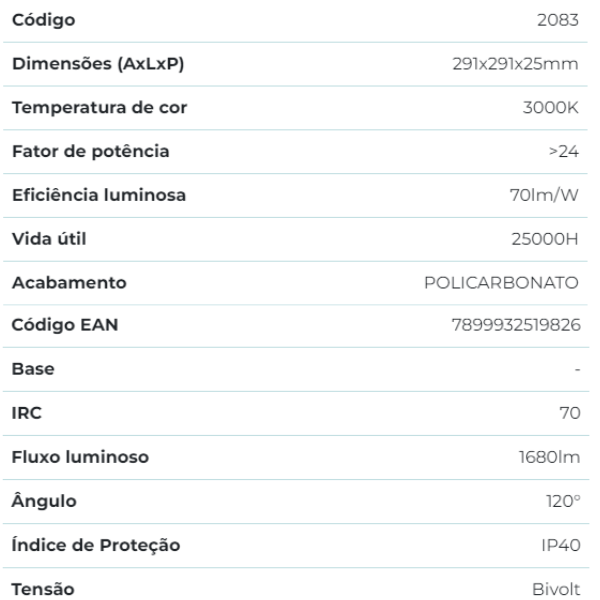This screenshot has width=600, height=600.
Task: Select the IP40 protection rating value
Action: [559, 546]
